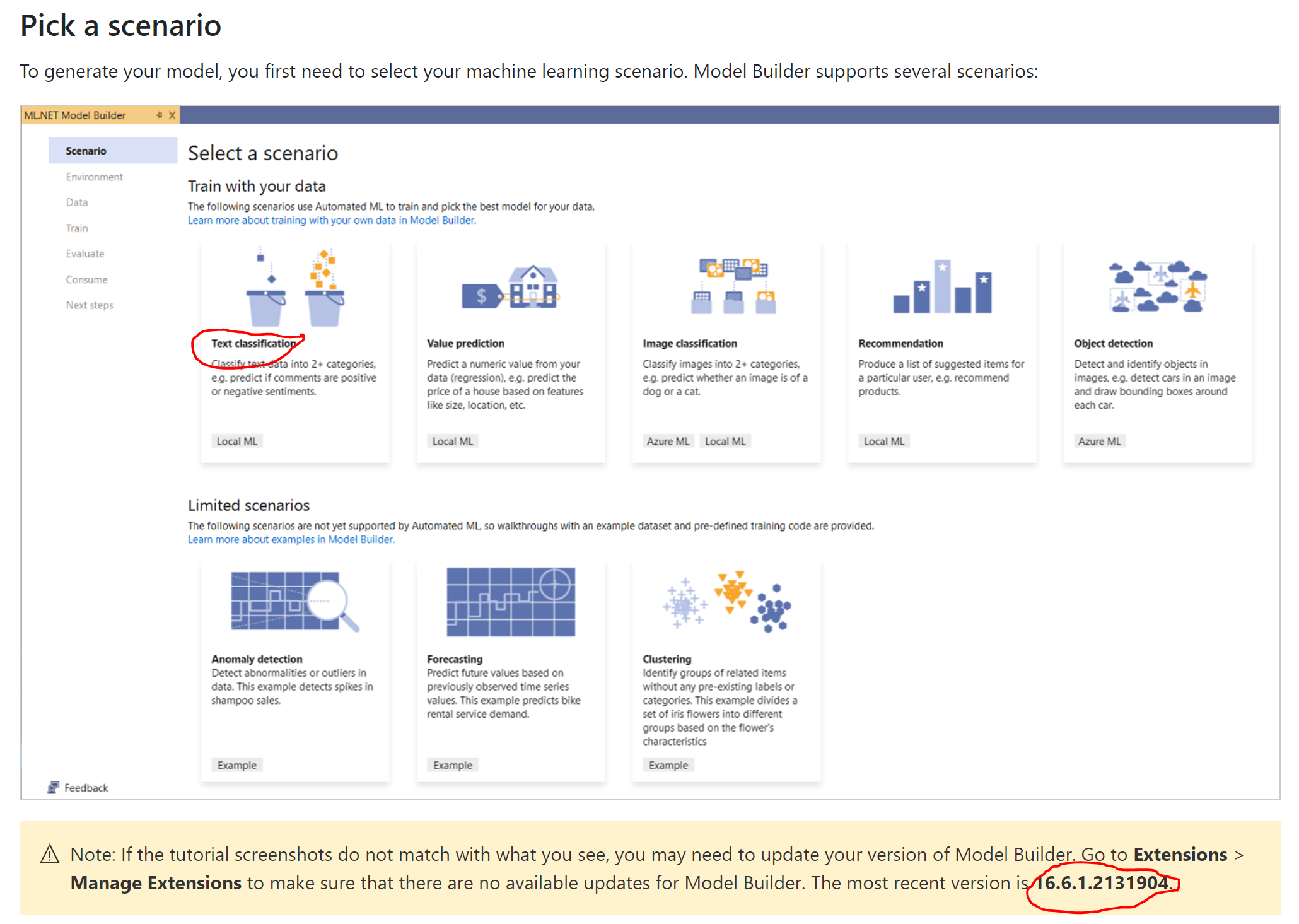Click the Anomaly detection magnifier icon
The width and height of the screenshot is (1299, 924).
(295, 602)
